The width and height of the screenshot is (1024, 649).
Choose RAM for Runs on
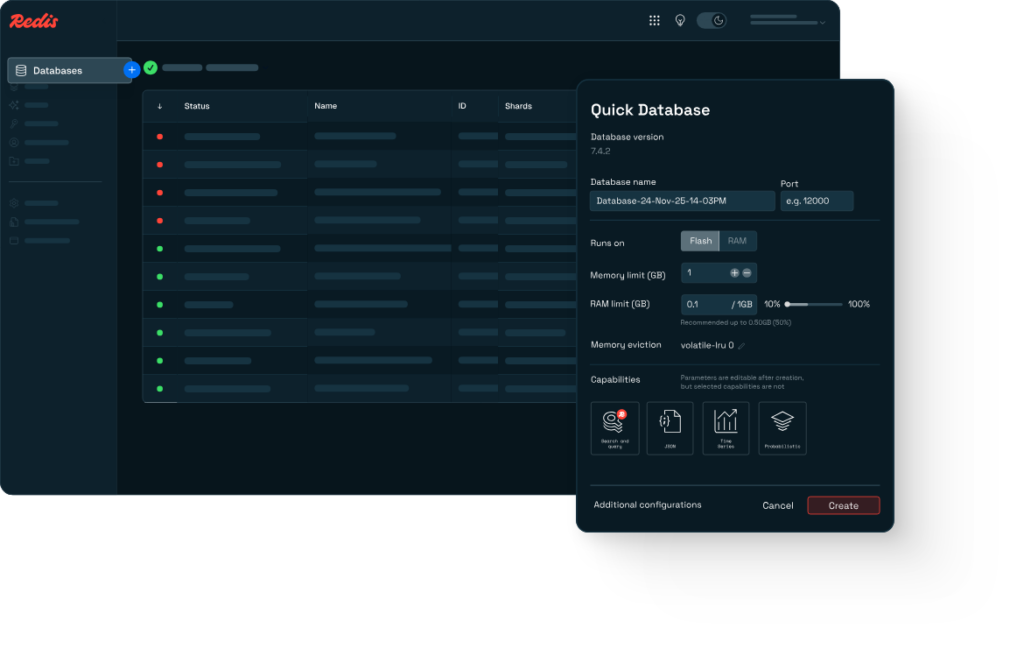pyautogui.click(x=737, y=241)
